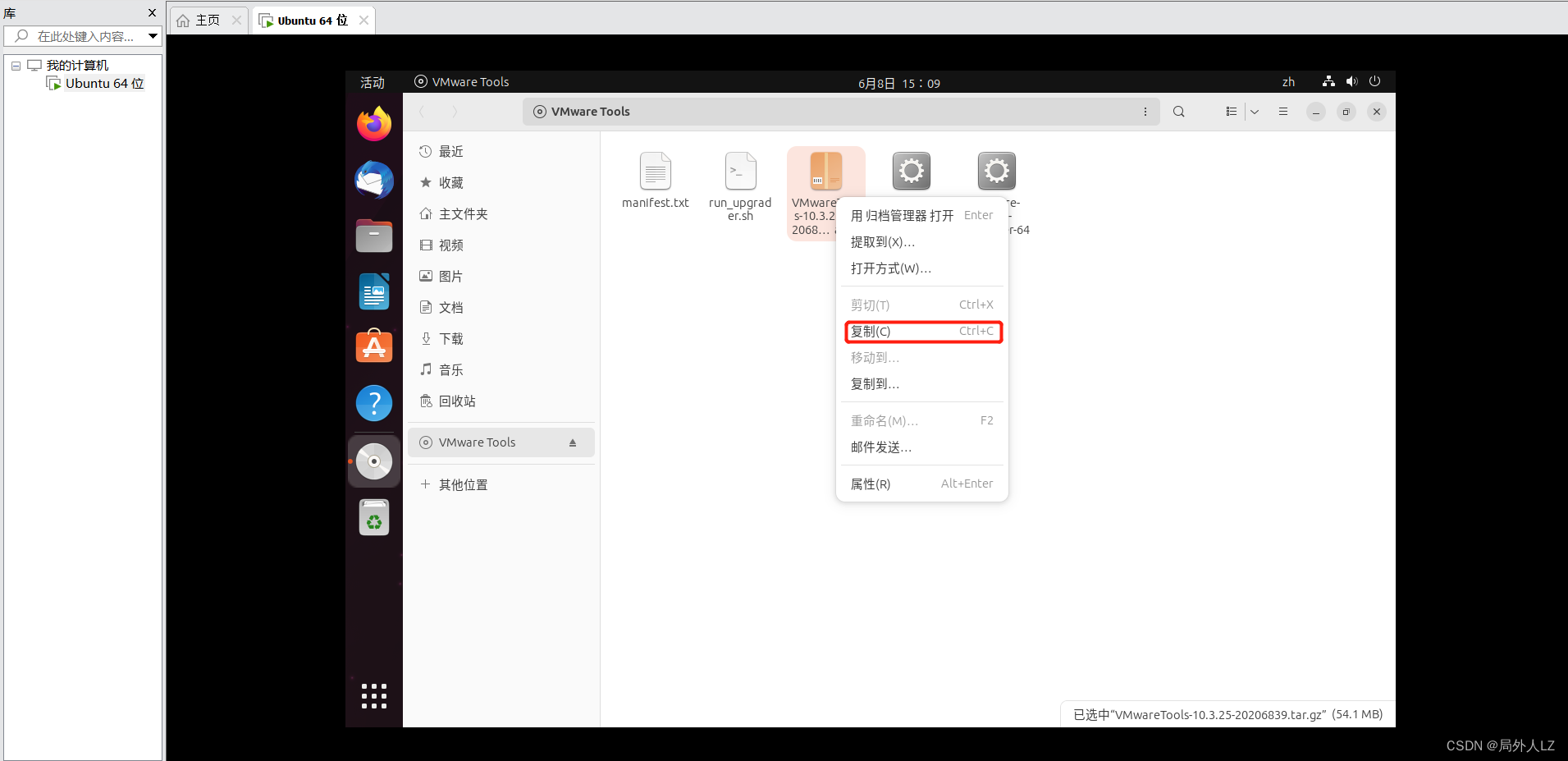Screen dimensions: 1568x761
Task: Select the run_upgrader.sh script file
Action: click(740, 187)
